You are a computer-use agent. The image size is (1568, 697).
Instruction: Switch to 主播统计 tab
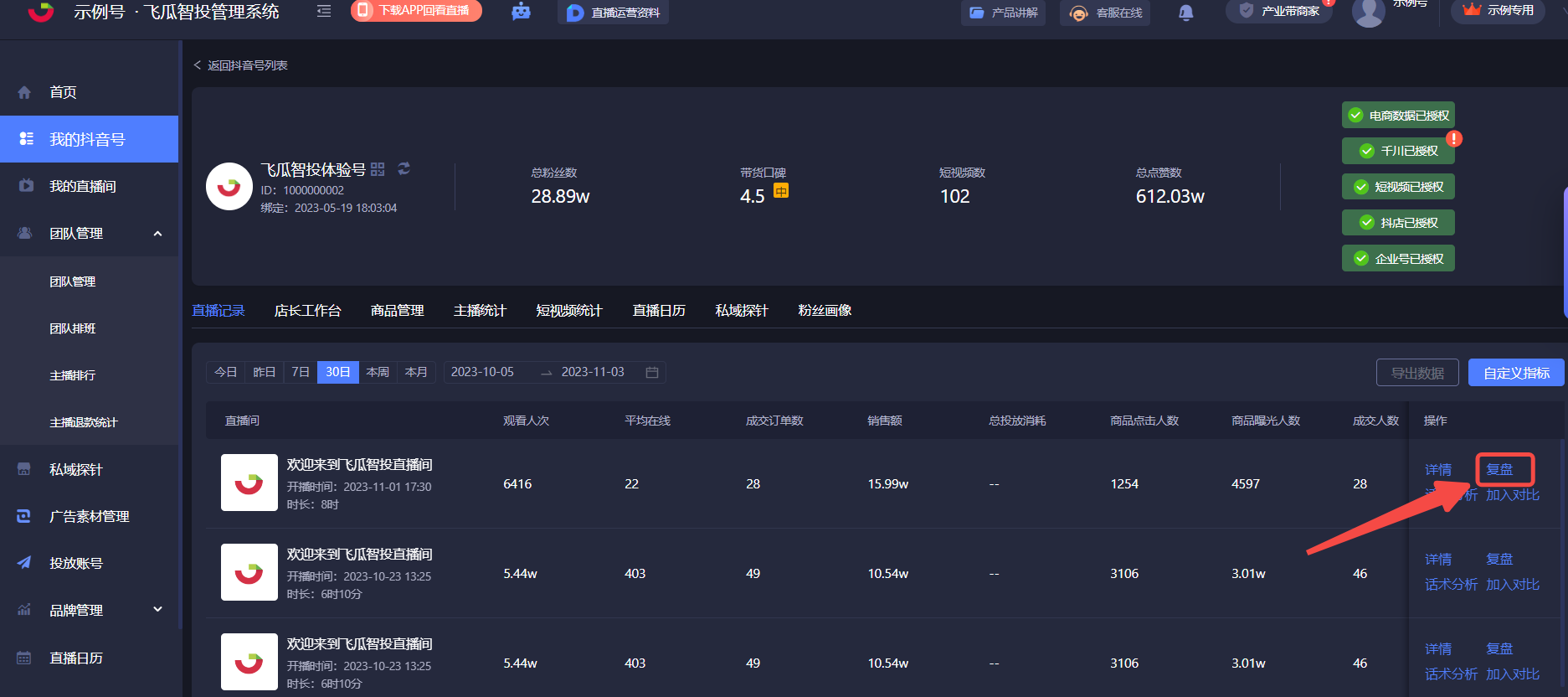coord(480,311)
